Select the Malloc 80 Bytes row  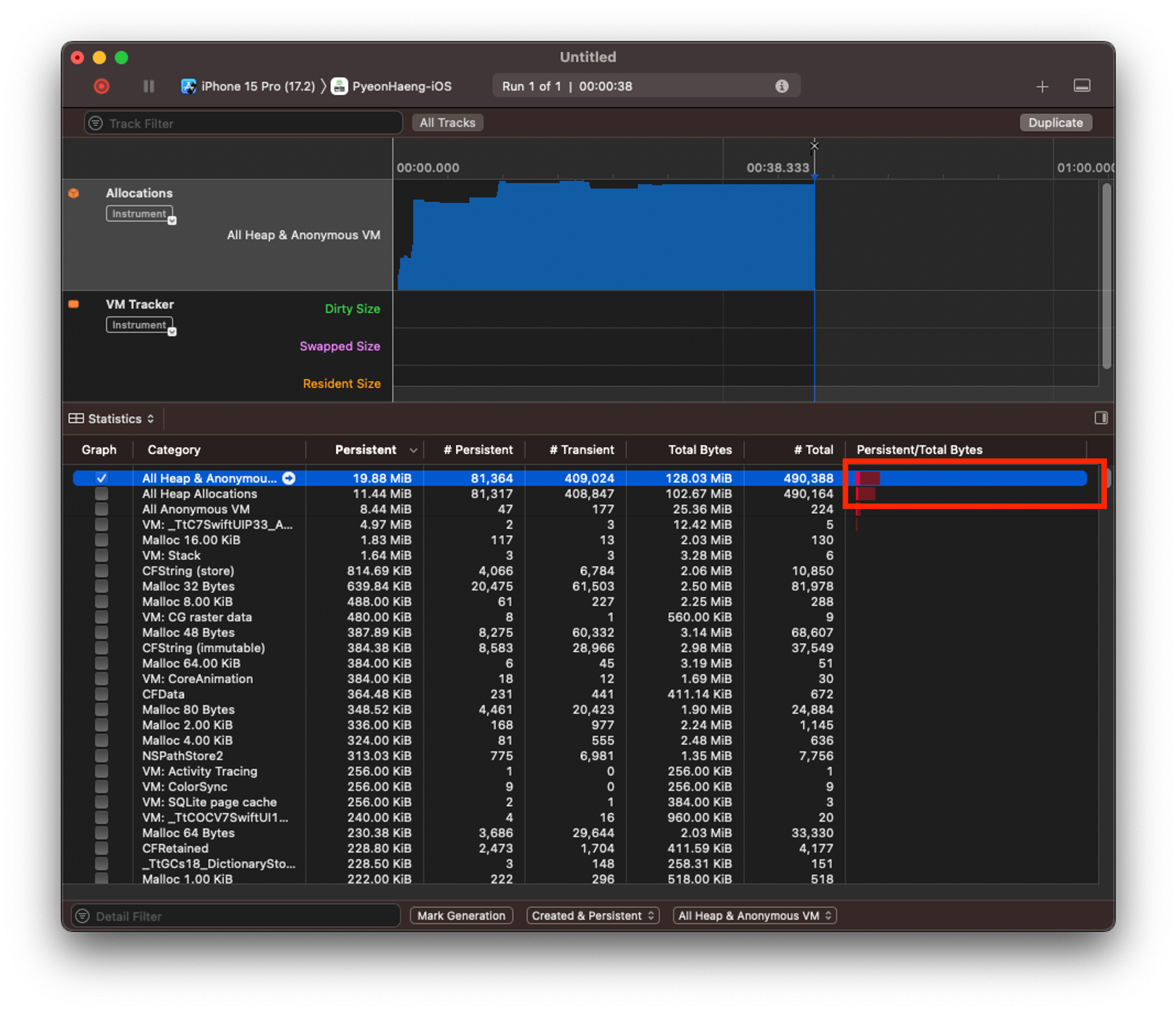(x=580, y=710)
